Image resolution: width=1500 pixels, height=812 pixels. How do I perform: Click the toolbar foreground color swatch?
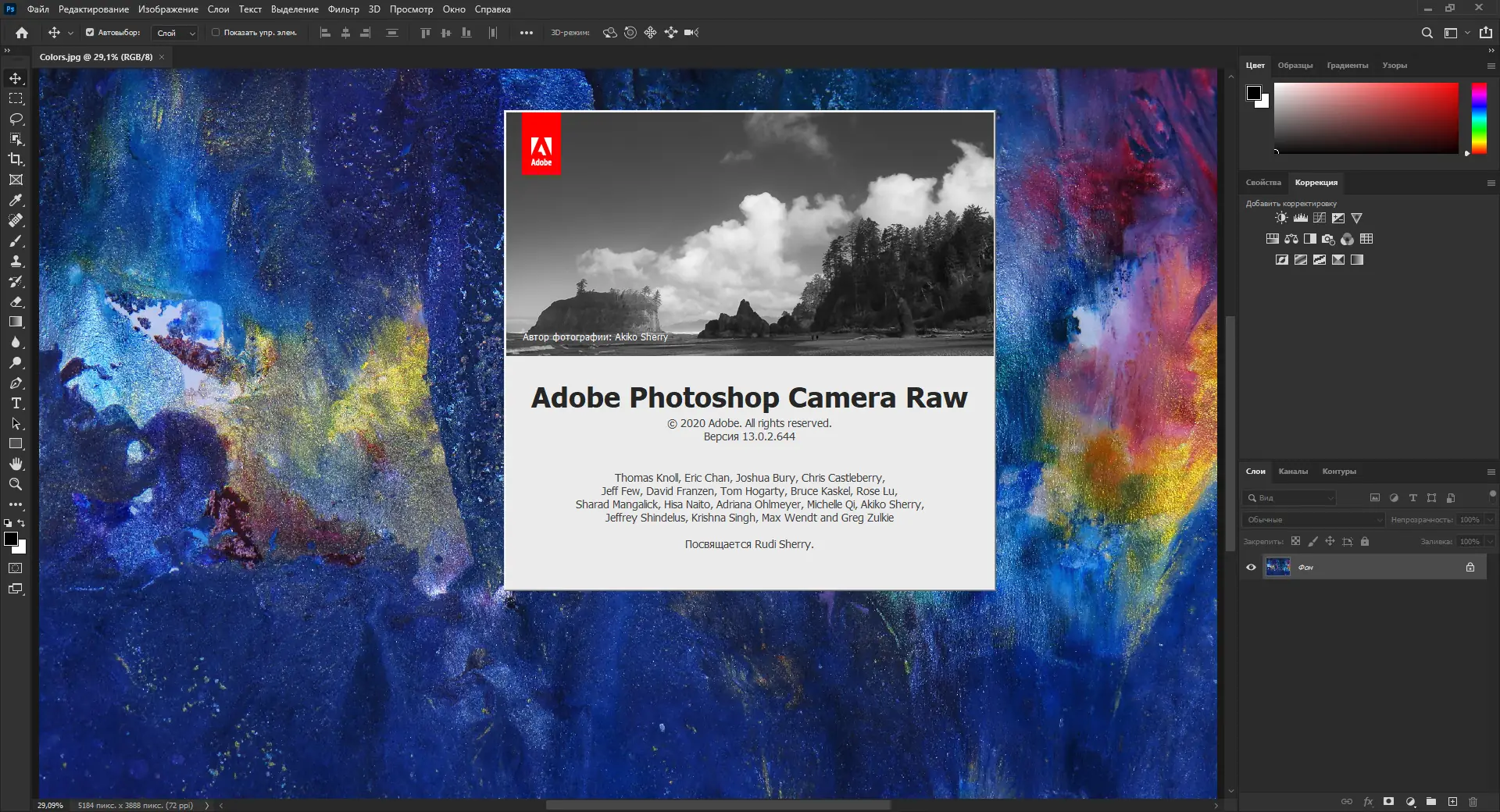11,539
